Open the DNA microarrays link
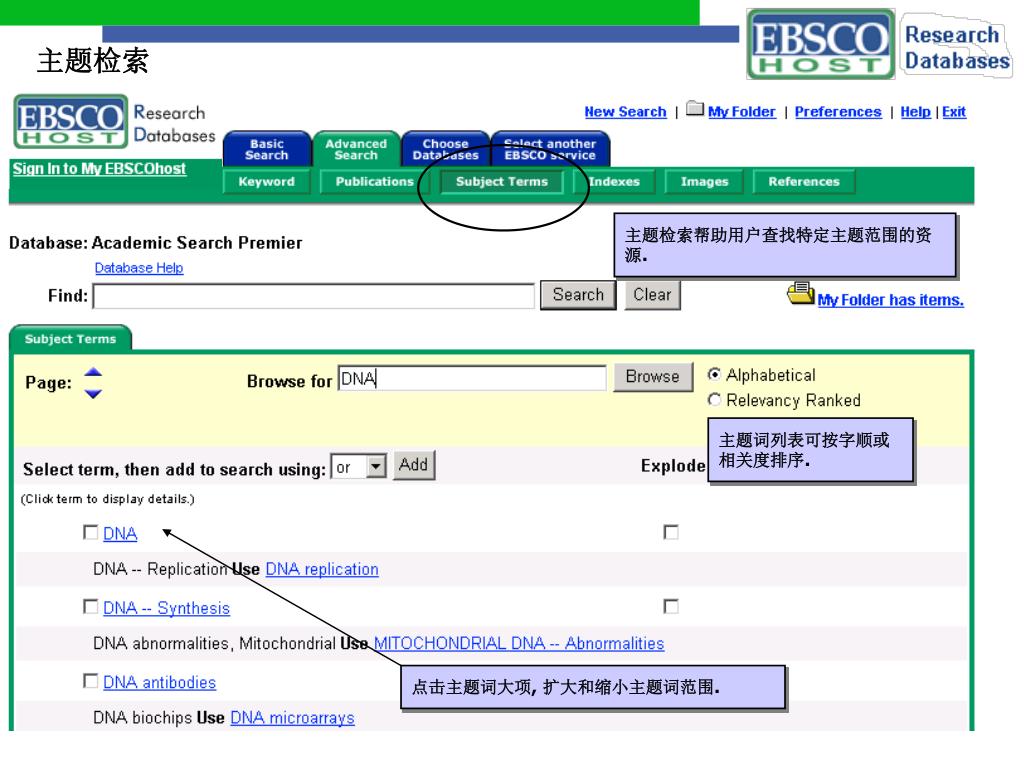The width and height of the screenshot is (1024, 768). point(293,718)
